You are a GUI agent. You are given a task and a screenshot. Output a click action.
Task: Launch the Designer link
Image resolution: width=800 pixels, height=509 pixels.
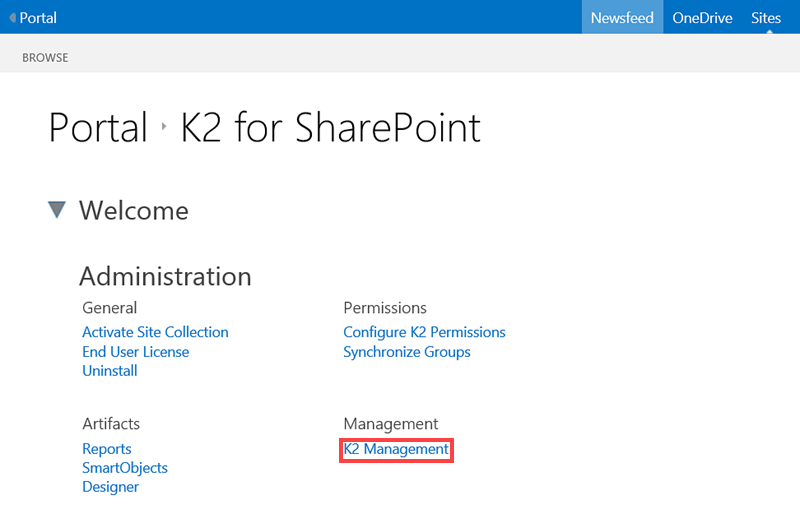(110, 487)
